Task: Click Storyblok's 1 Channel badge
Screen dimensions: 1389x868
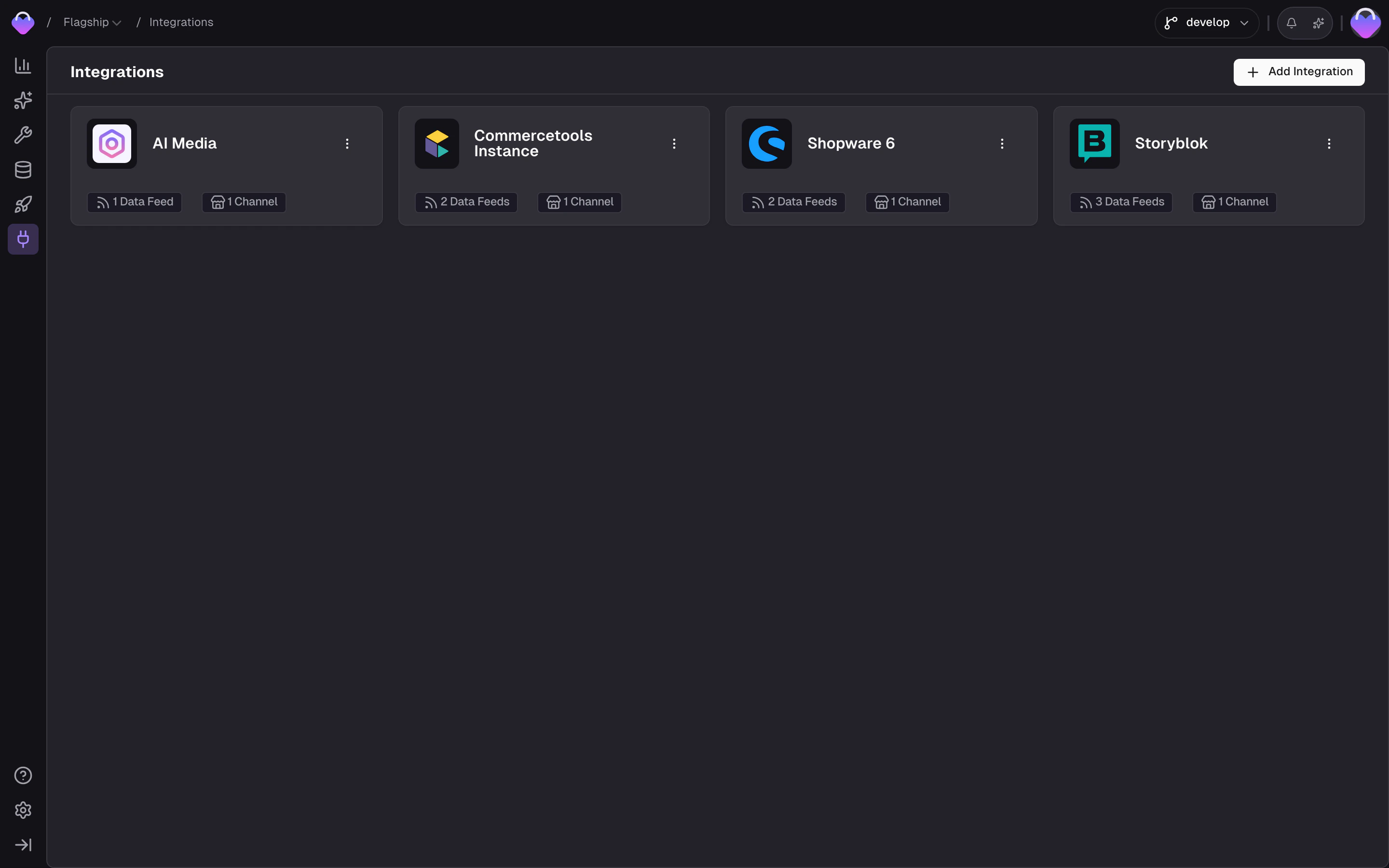Action: click(x=1235, y=202)
